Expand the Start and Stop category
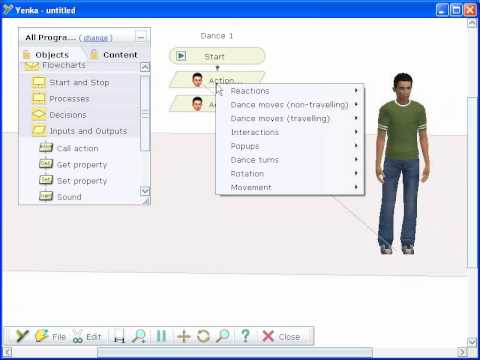This screenshot has height=360, width=480. coord(79,82)
